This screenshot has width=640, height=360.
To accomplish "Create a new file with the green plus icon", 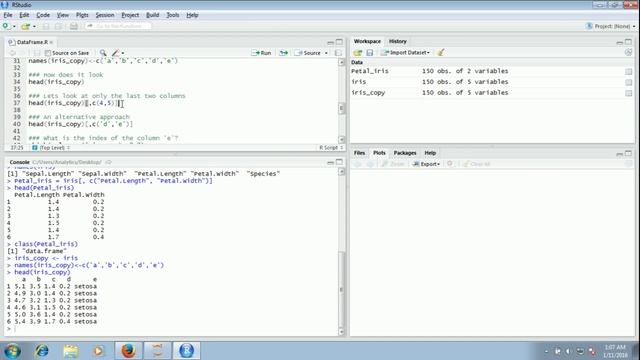I will pos(6,26).
